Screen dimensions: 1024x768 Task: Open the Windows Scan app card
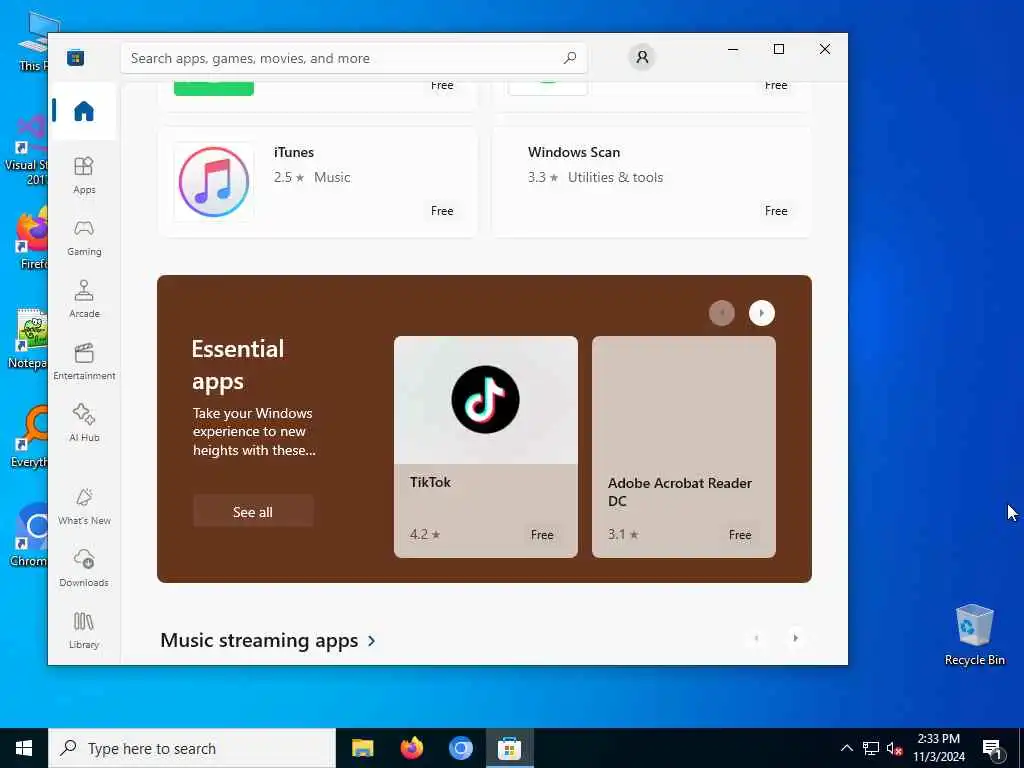point(651,182)
